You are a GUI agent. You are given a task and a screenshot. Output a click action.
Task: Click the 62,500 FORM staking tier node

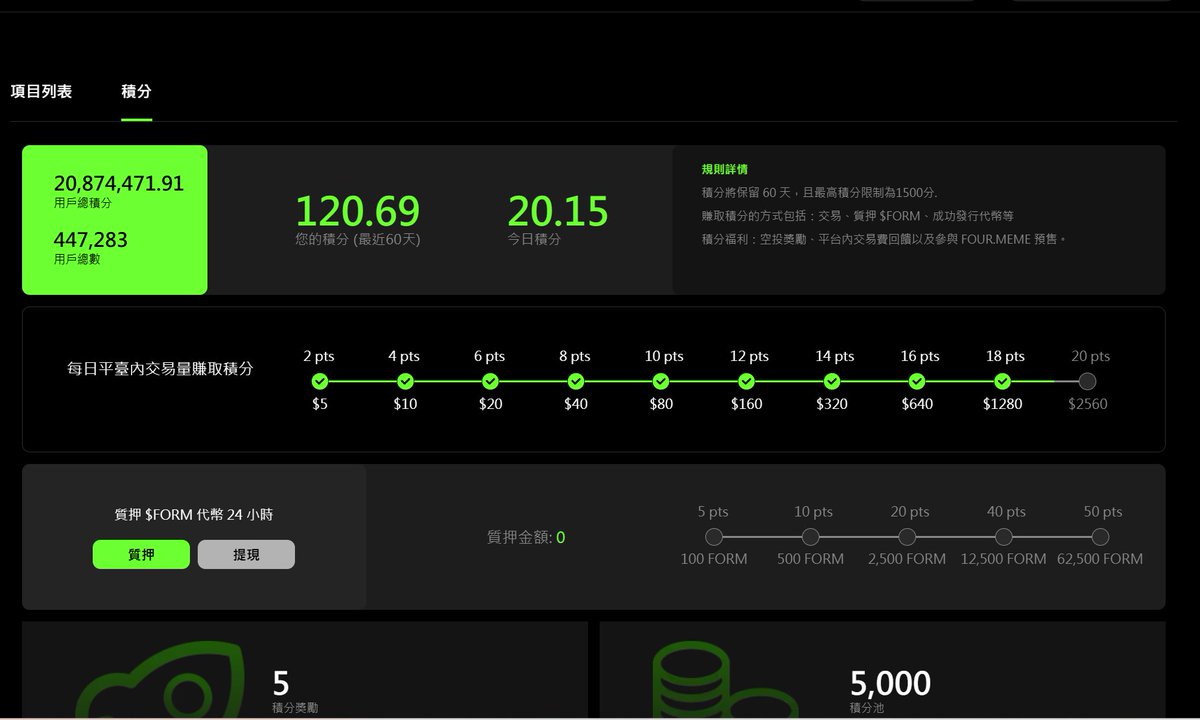[x=1100, y=537]
